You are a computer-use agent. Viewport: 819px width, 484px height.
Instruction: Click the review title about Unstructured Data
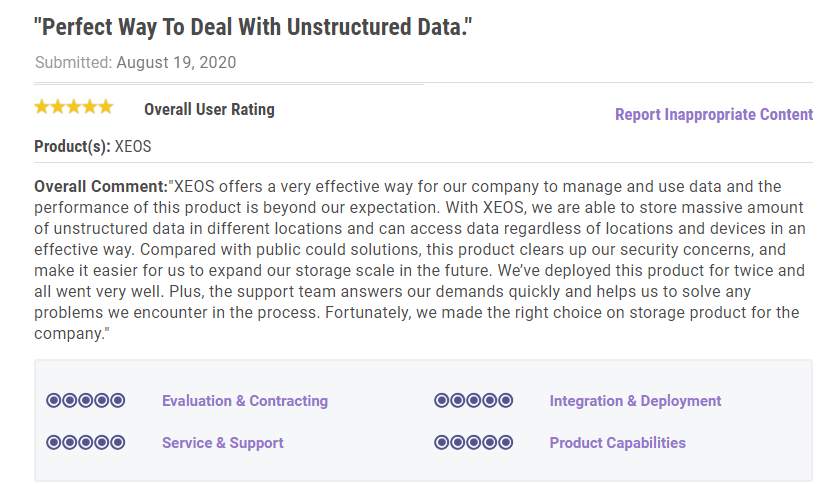253,27
